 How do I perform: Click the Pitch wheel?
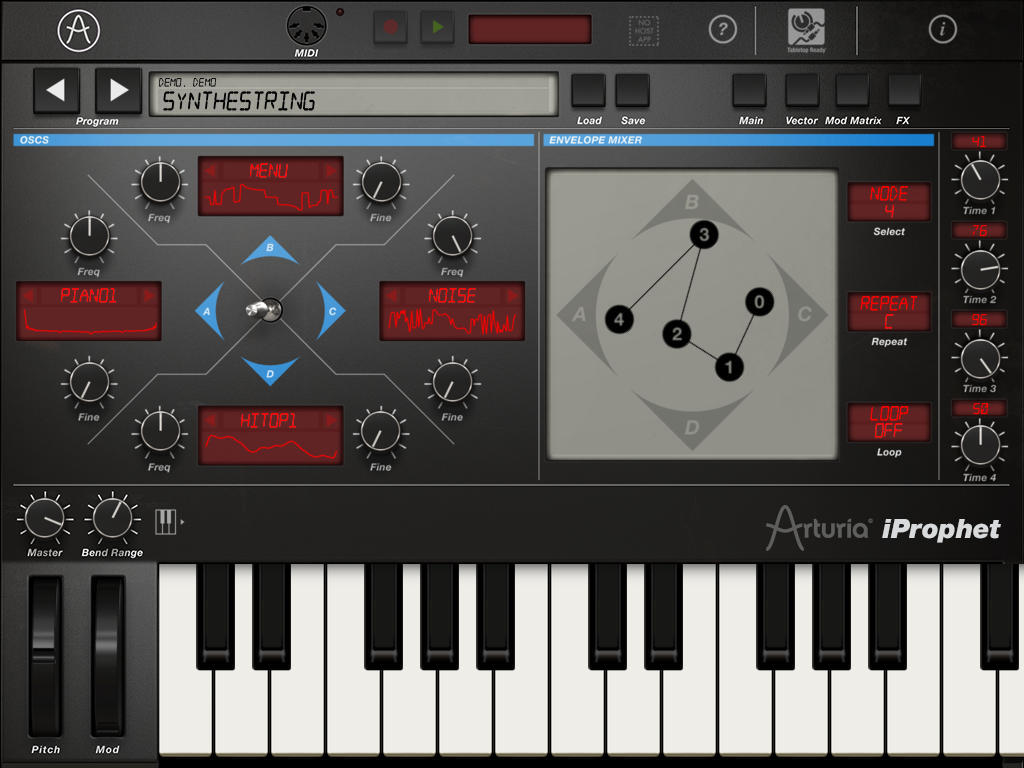45,656
